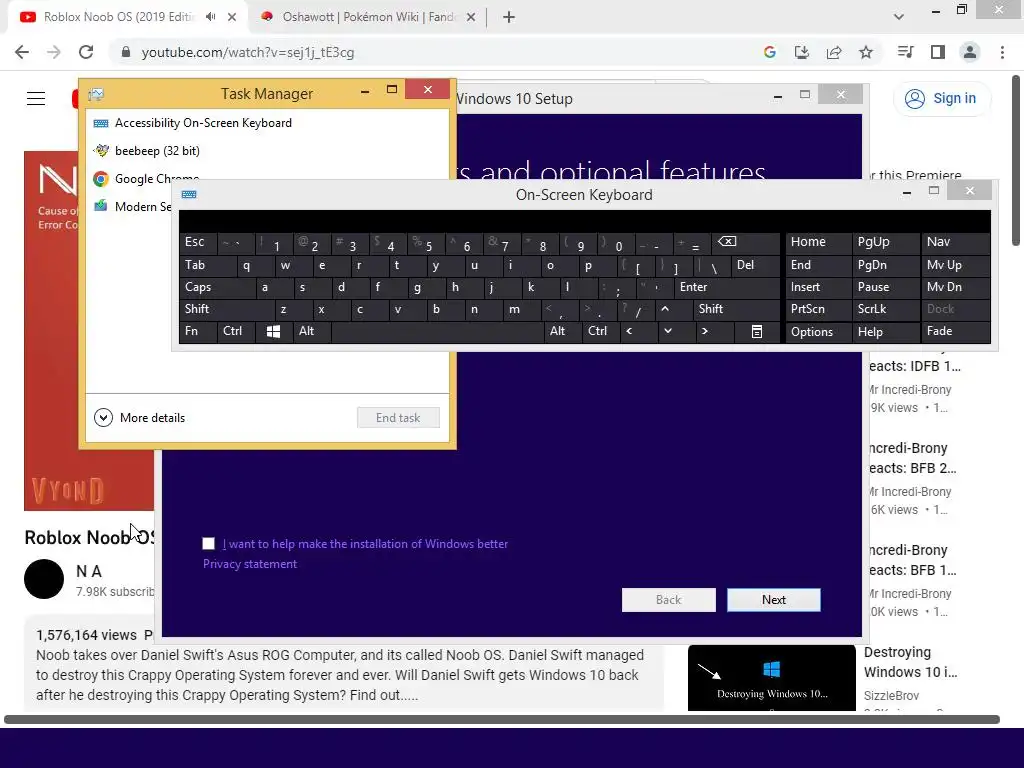This screenshot has width=1024, height=768.
Task: Click the PgDn key on On-Screen Keyboard
Action: [x=885, y=265]
